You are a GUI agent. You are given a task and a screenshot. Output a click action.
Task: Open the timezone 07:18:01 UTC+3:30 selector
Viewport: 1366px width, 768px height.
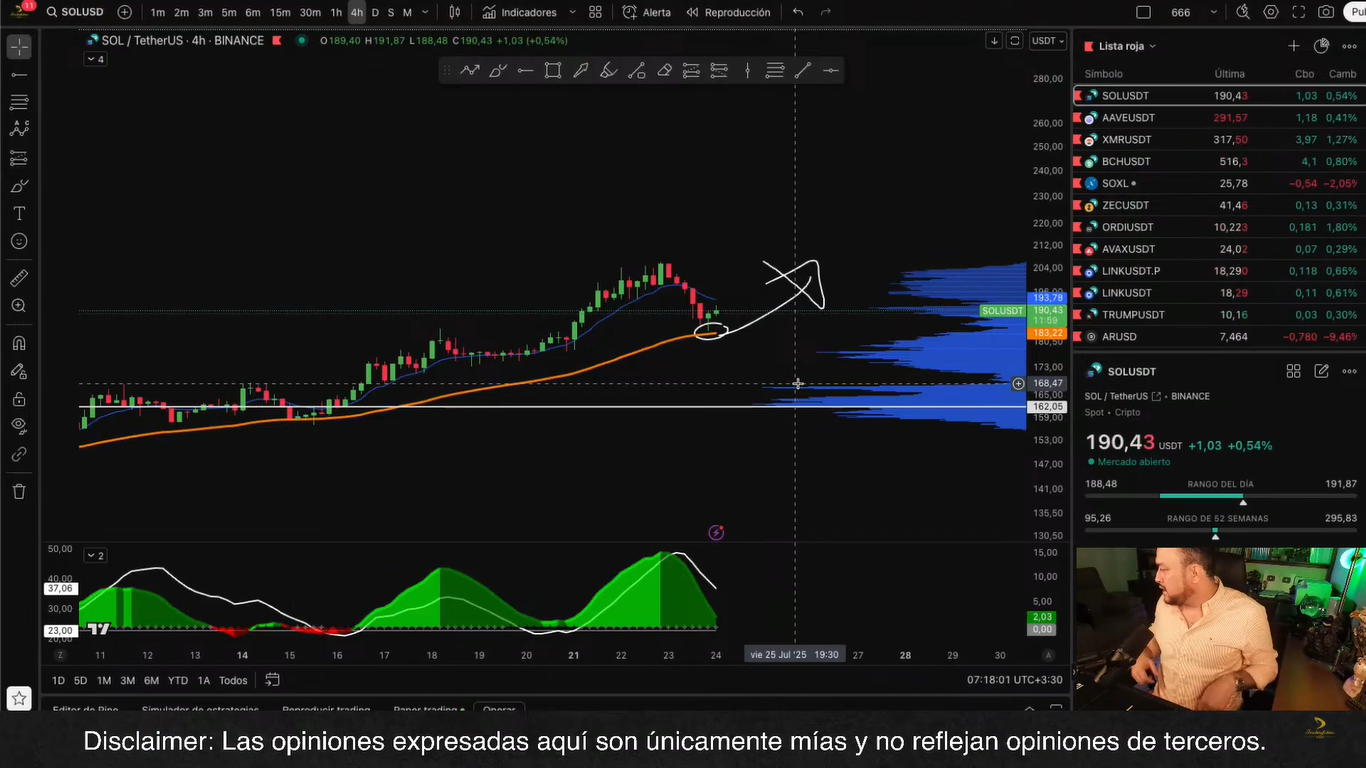pyautogui.click(x=1015, y=680)
